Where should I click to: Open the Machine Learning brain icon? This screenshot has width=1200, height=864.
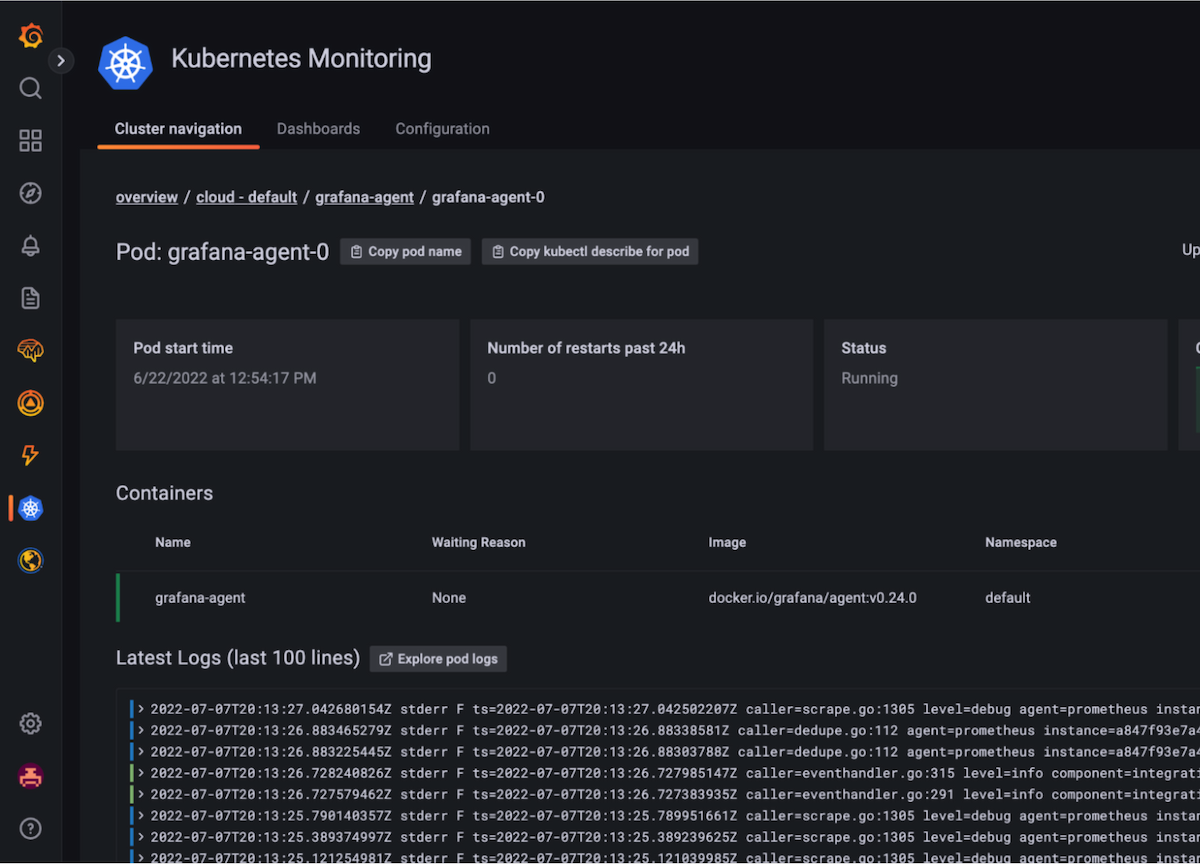click(x=30, y=350)
